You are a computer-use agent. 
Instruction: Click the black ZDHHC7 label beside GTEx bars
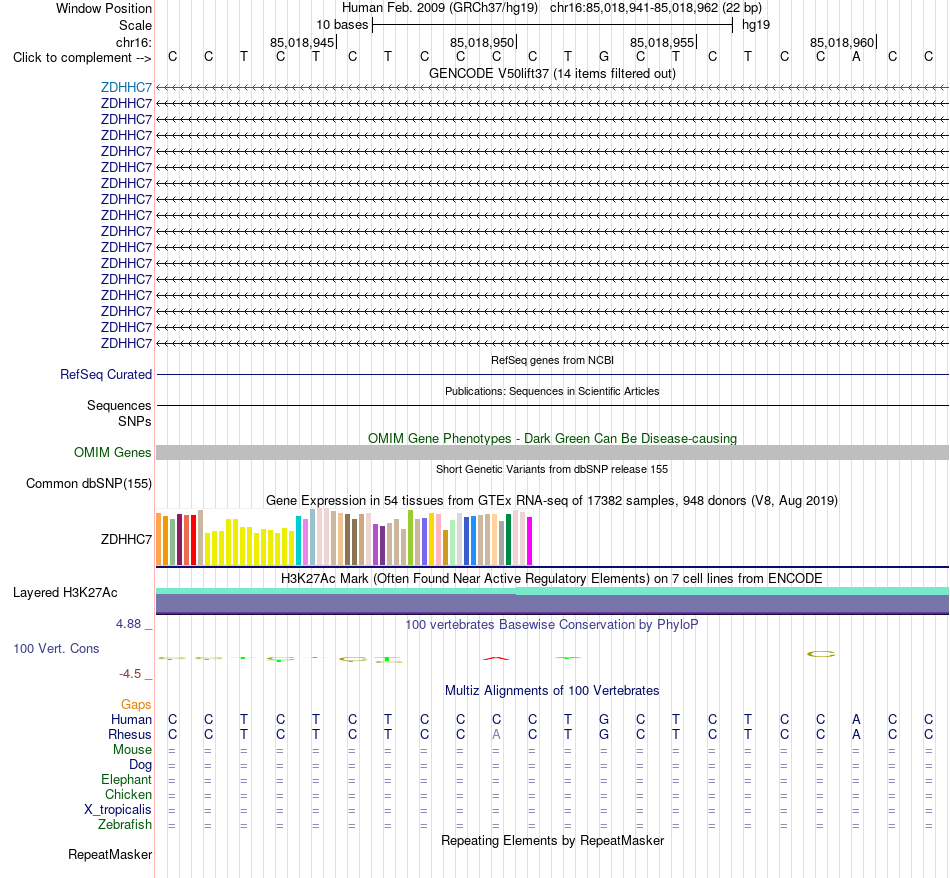point(126,539)
